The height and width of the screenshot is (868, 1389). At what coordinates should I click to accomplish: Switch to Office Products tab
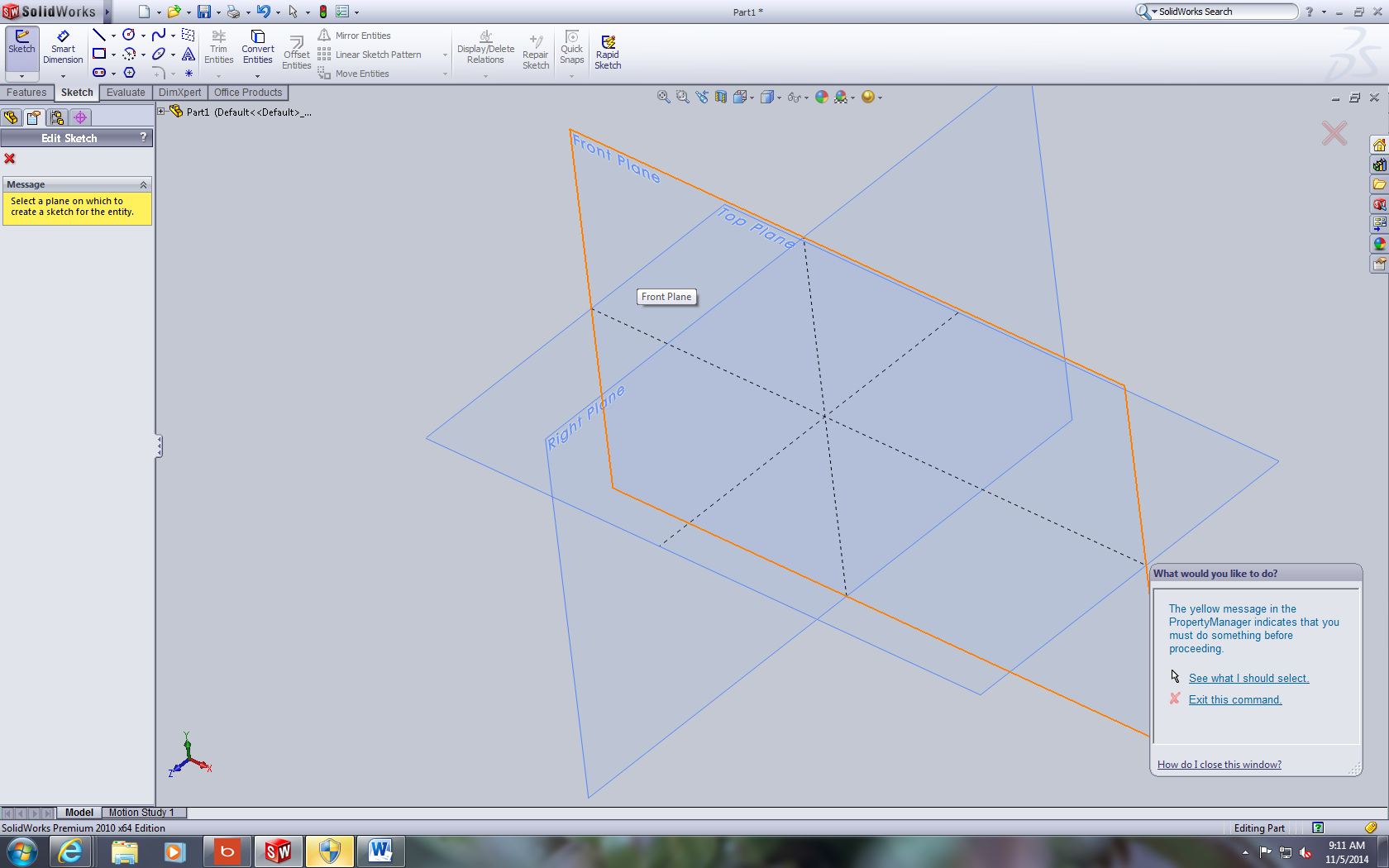(x=248, y=93)
